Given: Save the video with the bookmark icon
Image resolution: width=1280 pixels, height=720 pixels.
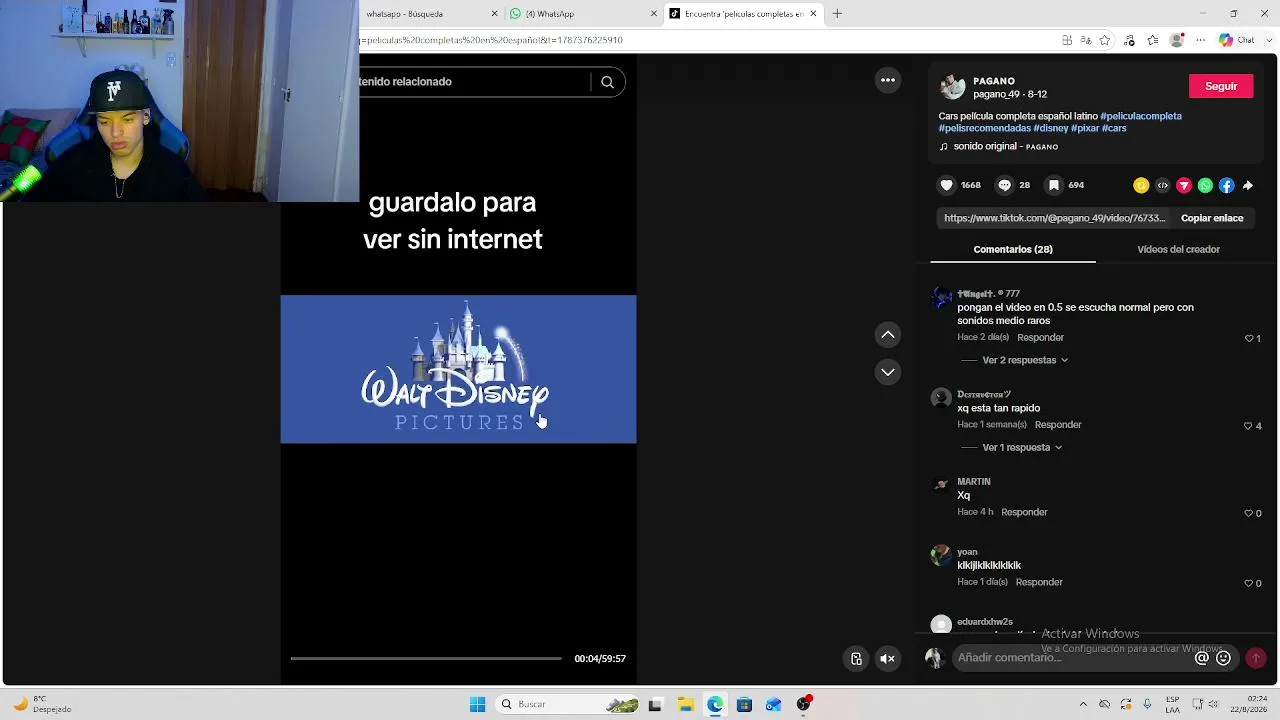Looking at the screenshot, I should tap(1053, 185).
